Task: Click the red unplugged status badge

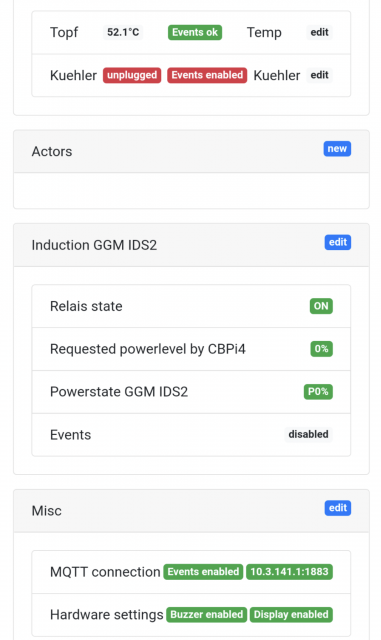Action: tap(132, 75)
